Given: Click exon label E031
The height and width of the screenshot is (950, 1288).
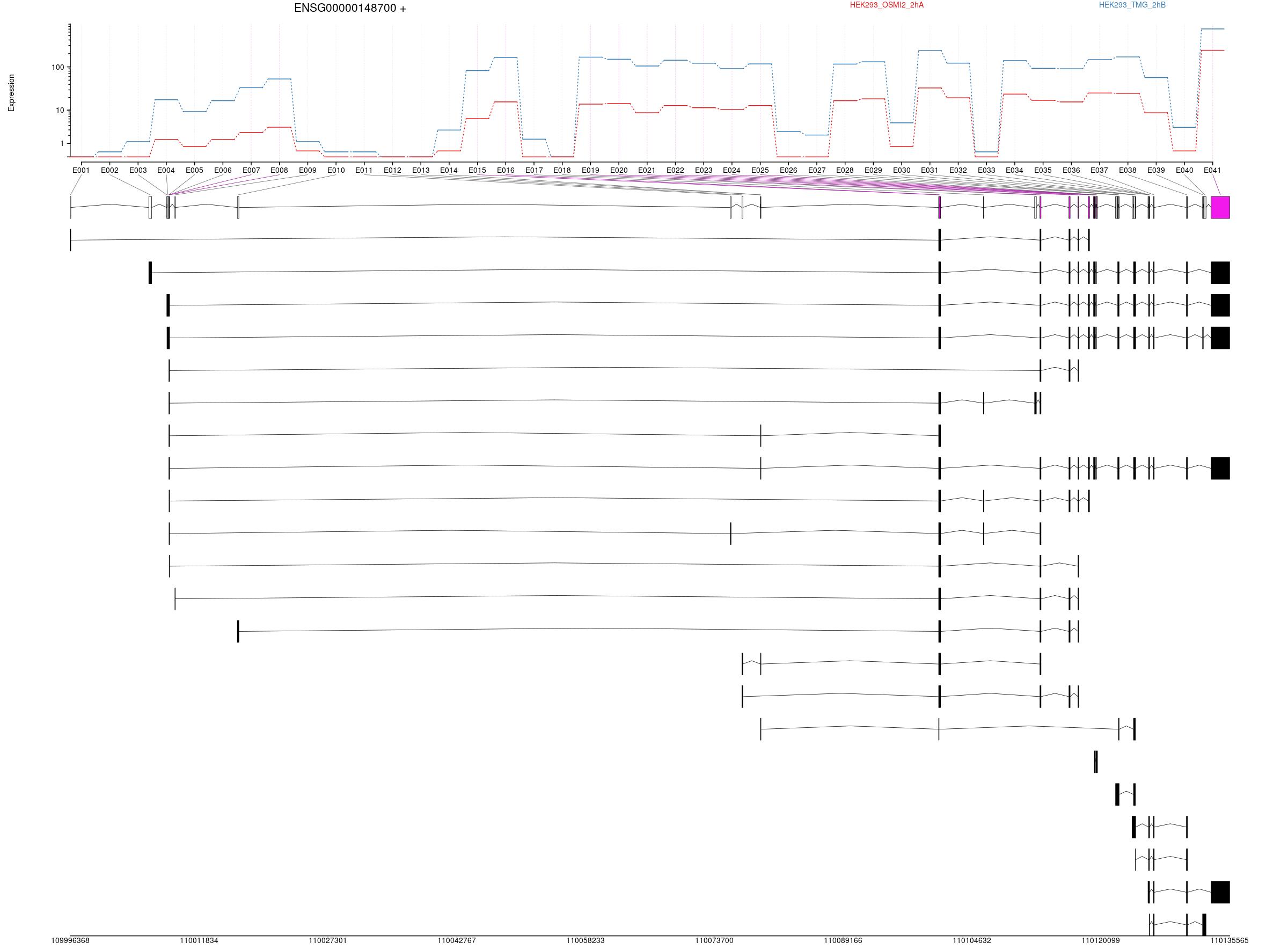Looking at the screenshot, I should coord(930,170).
